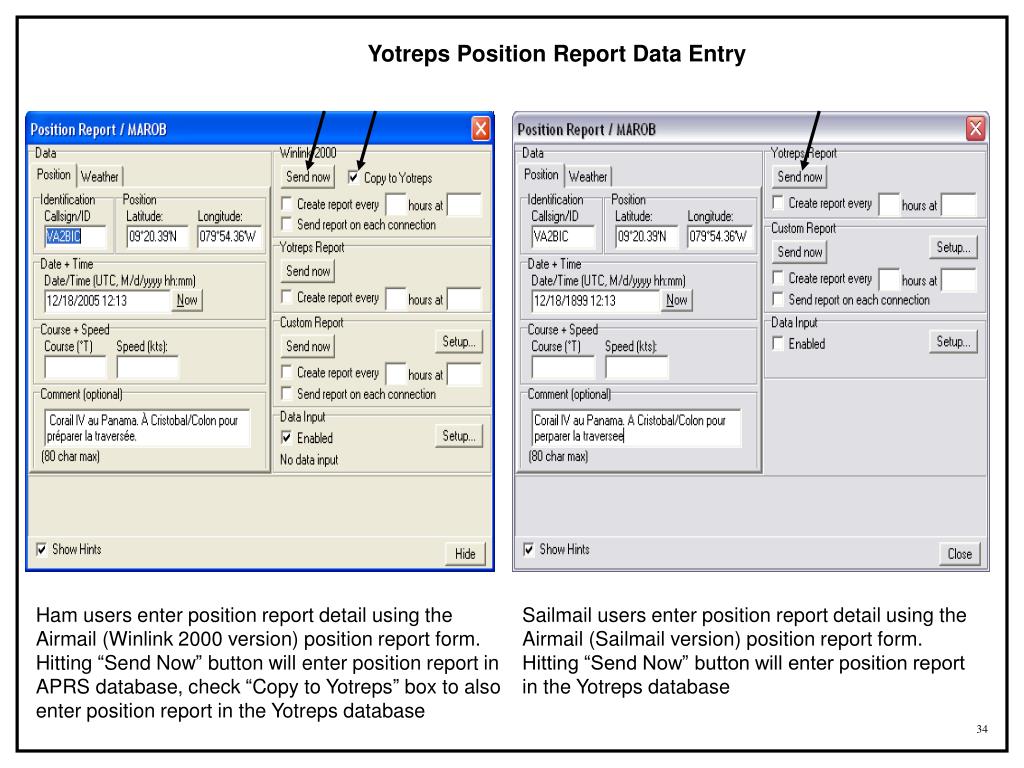Click Date/Time field showing 12/18/1899 12:13
The image size is (1024, 768).
tap(595, 300)
